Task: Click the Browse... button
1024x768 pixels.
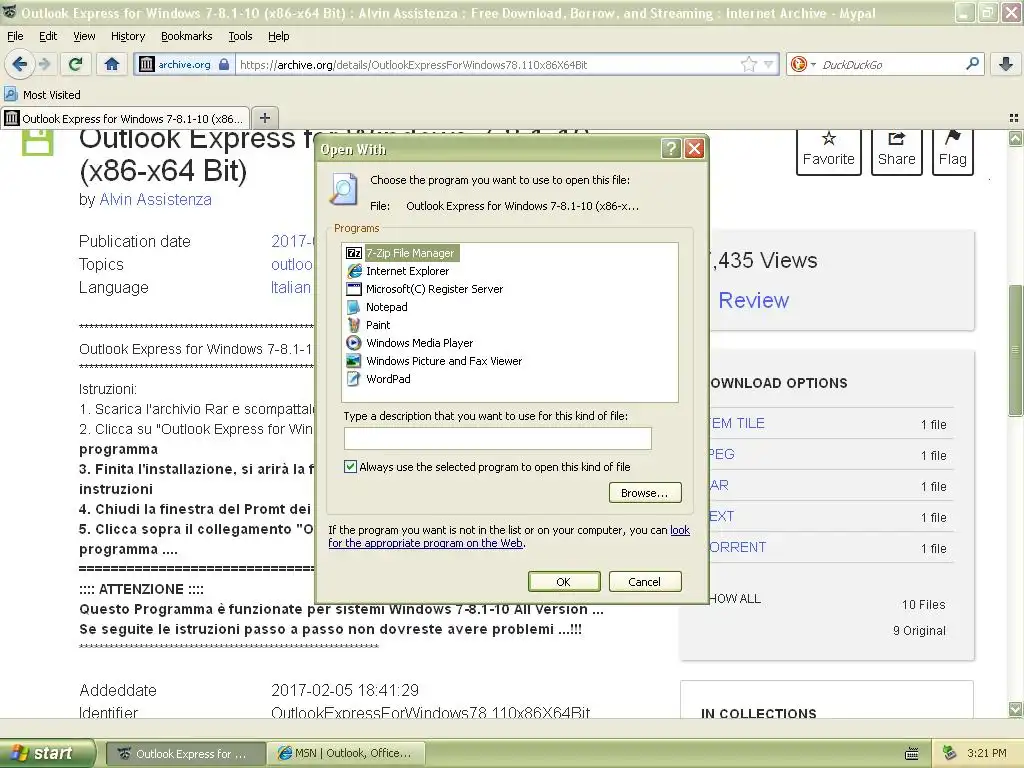Action: point(645,492)
